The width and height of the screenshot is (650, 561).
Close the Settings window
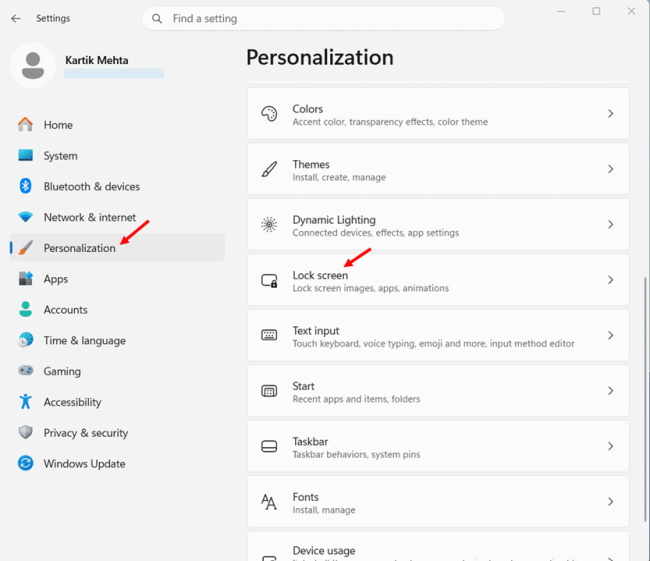click(x=631, y=12)
